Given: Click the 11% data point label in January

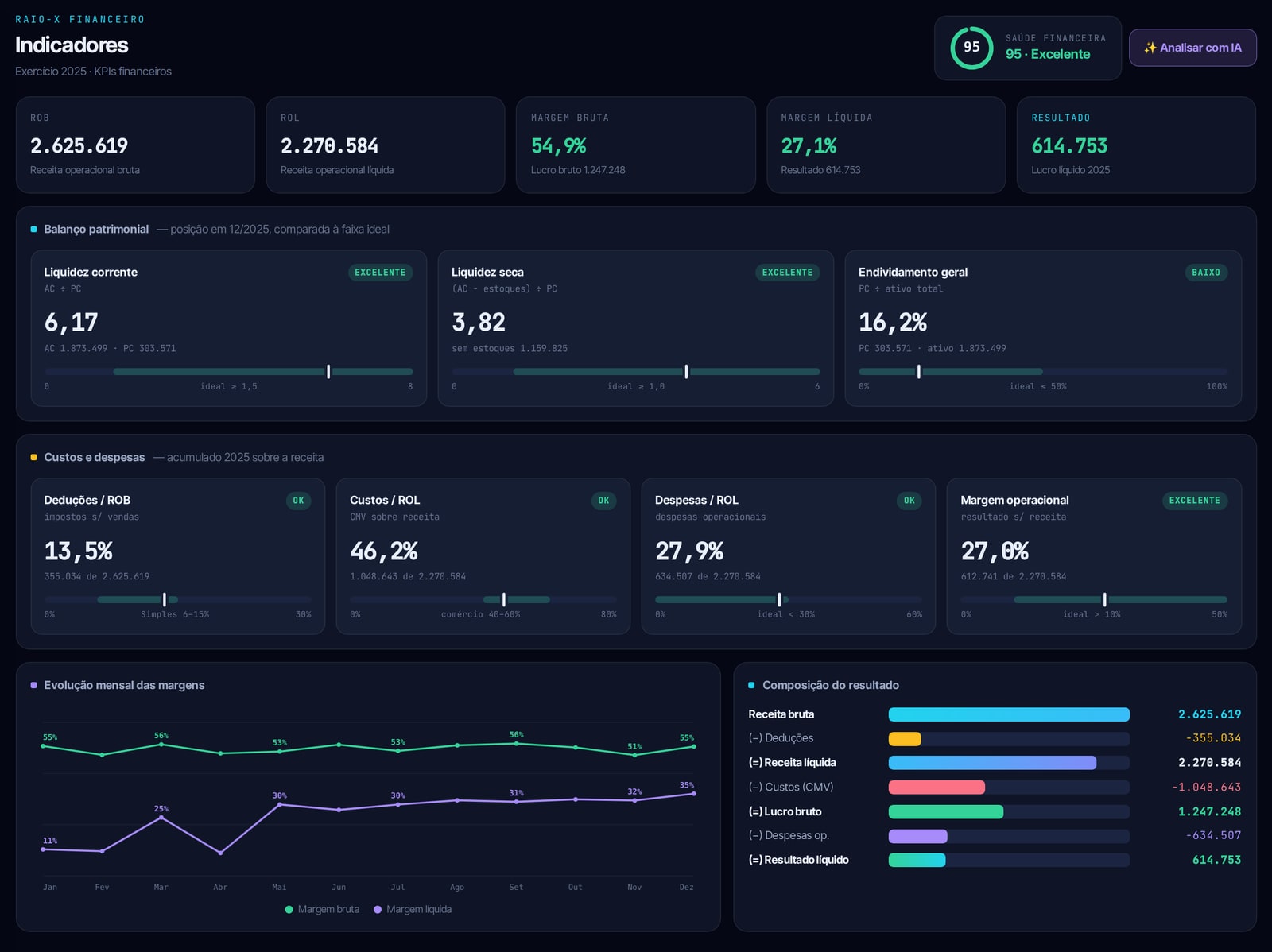Looking at the screenshot, I should pyautogui.click(x=50, y=841).
